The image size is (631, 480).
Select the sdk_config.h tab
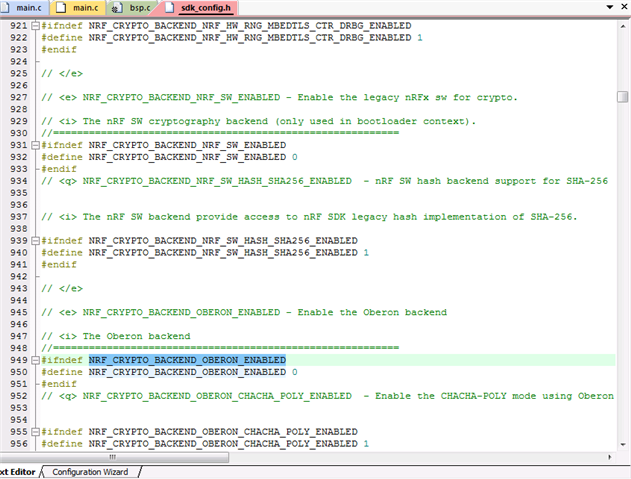[200, 8]
